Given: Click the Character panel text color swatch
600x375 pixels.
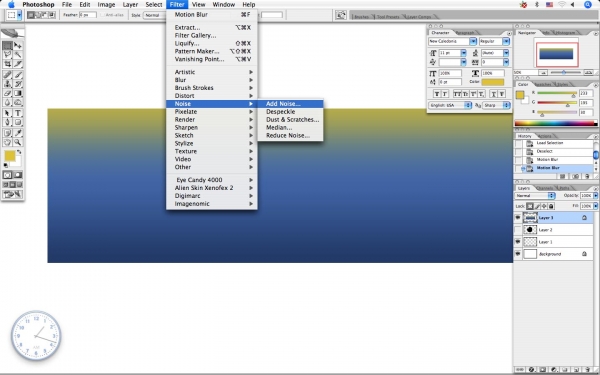Looking at the screenshot, I should click(x=493, y=82).
